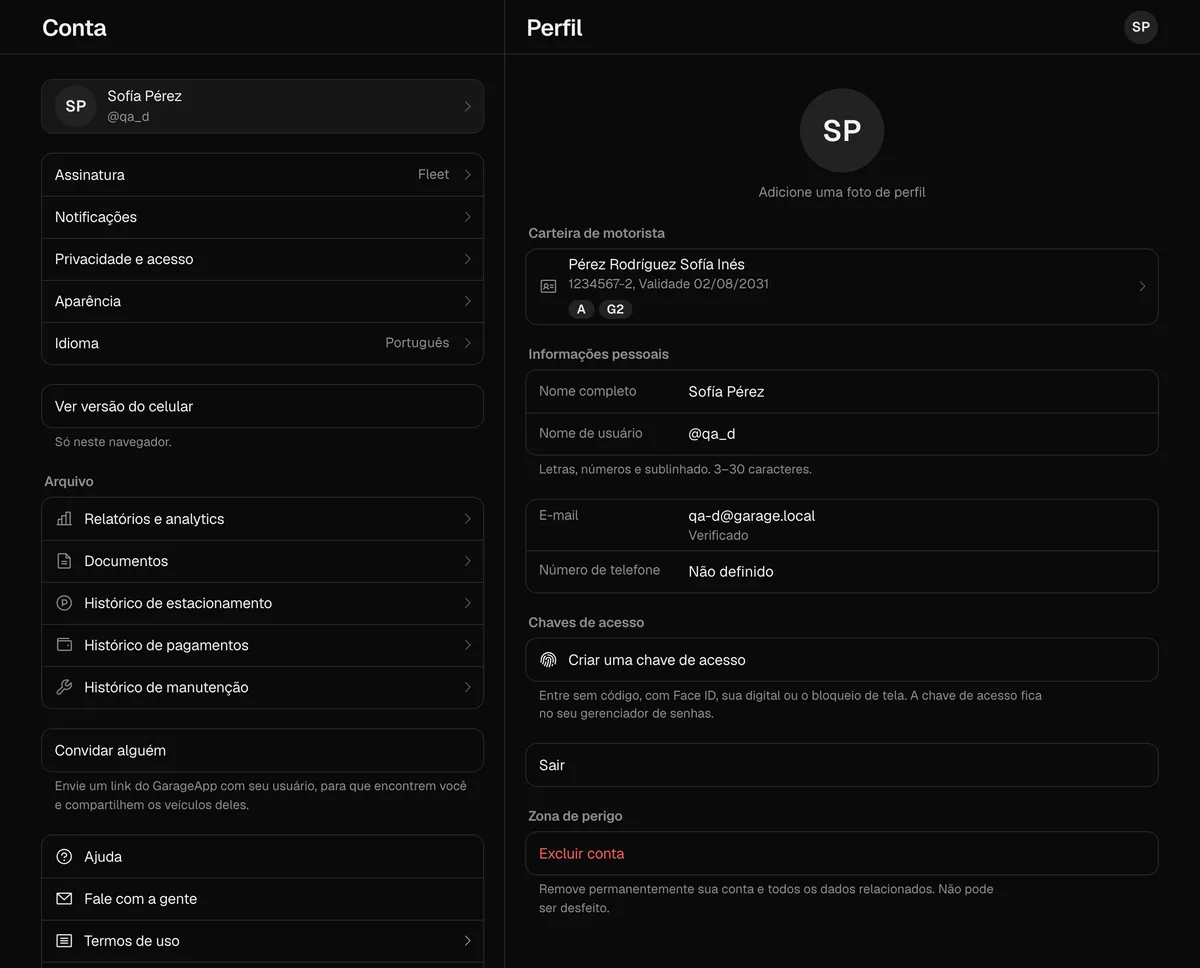Click the fingerprint icon for access key

548,660
